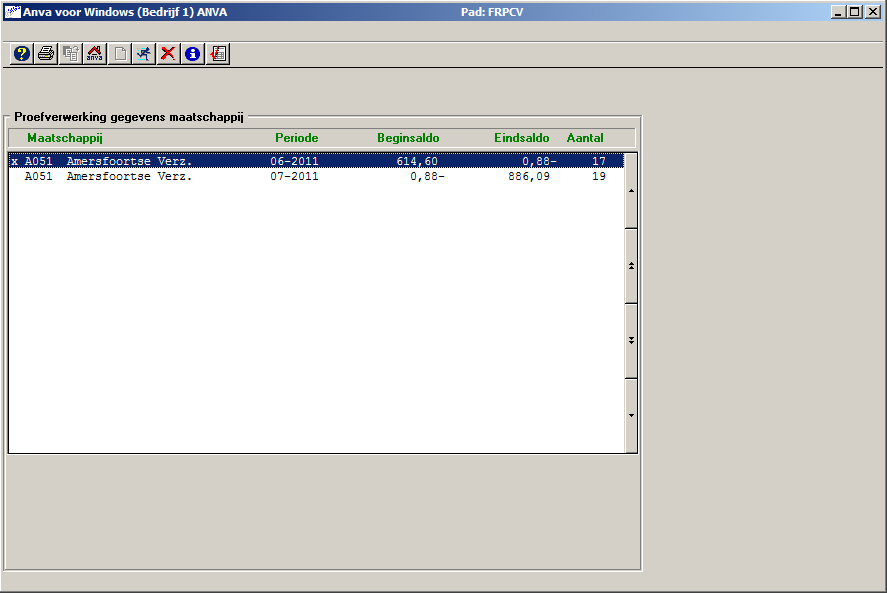Open the blue Info icon
887x593 pixels.
(190, 53)
